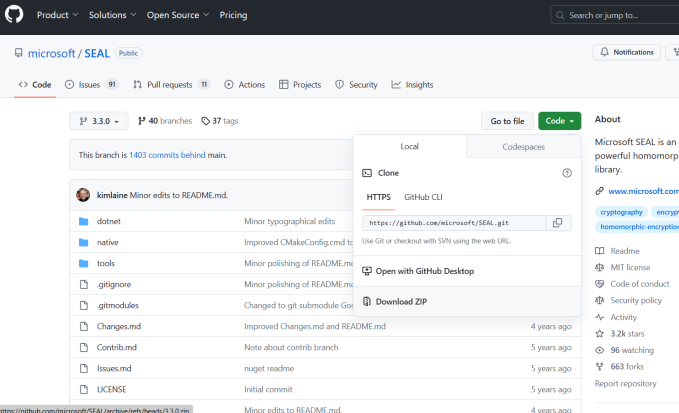
Task: Switch to the Issues tab
Action: coord(92,85)
